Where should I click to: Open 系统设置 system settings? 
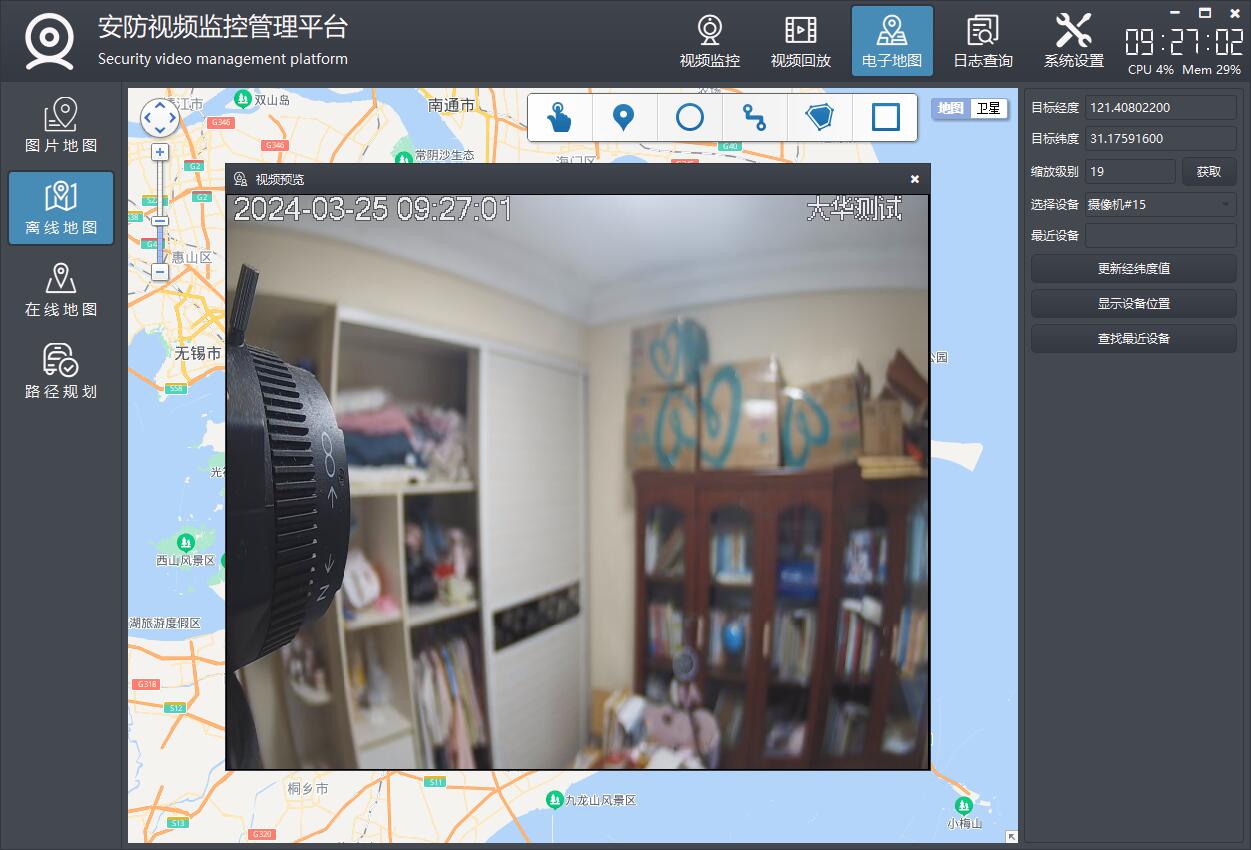pos(1073,42)
